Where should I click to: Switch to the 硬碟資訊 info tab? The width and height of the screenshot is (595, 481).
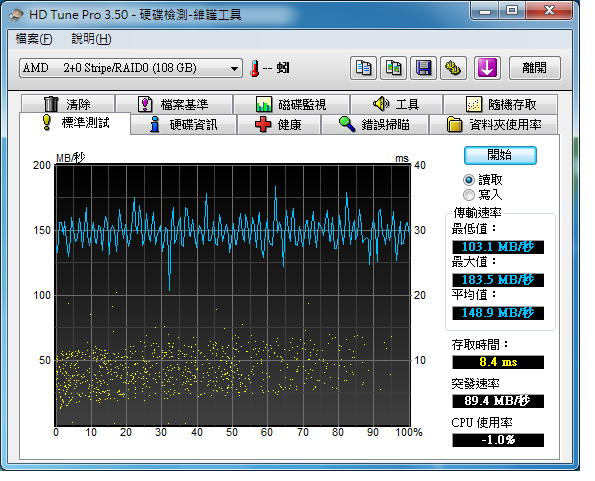[184, 124]
